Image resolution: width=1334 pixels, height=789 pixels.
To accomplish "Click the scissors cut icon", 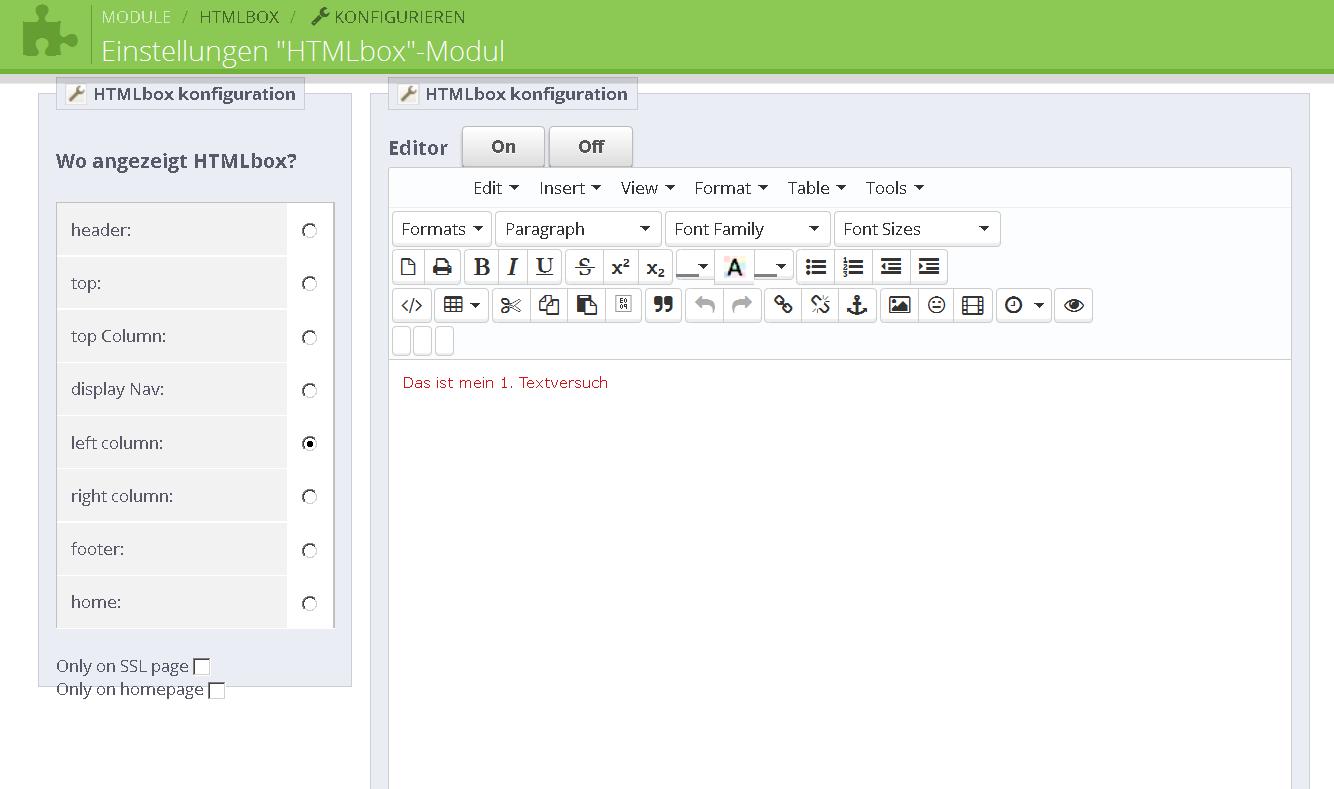I will coord(511,305).
